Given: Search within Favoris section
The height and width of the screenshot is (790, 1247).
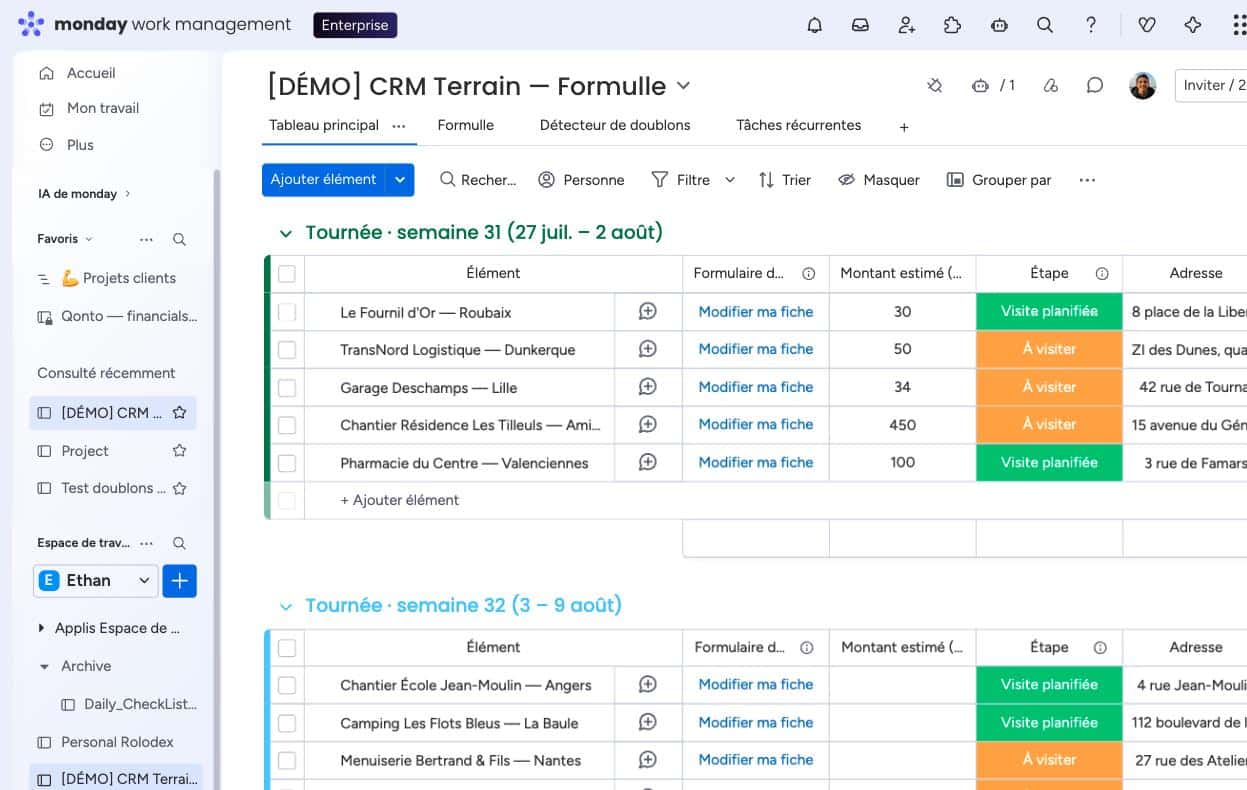Looking at the screenshot, I should 179,239.
